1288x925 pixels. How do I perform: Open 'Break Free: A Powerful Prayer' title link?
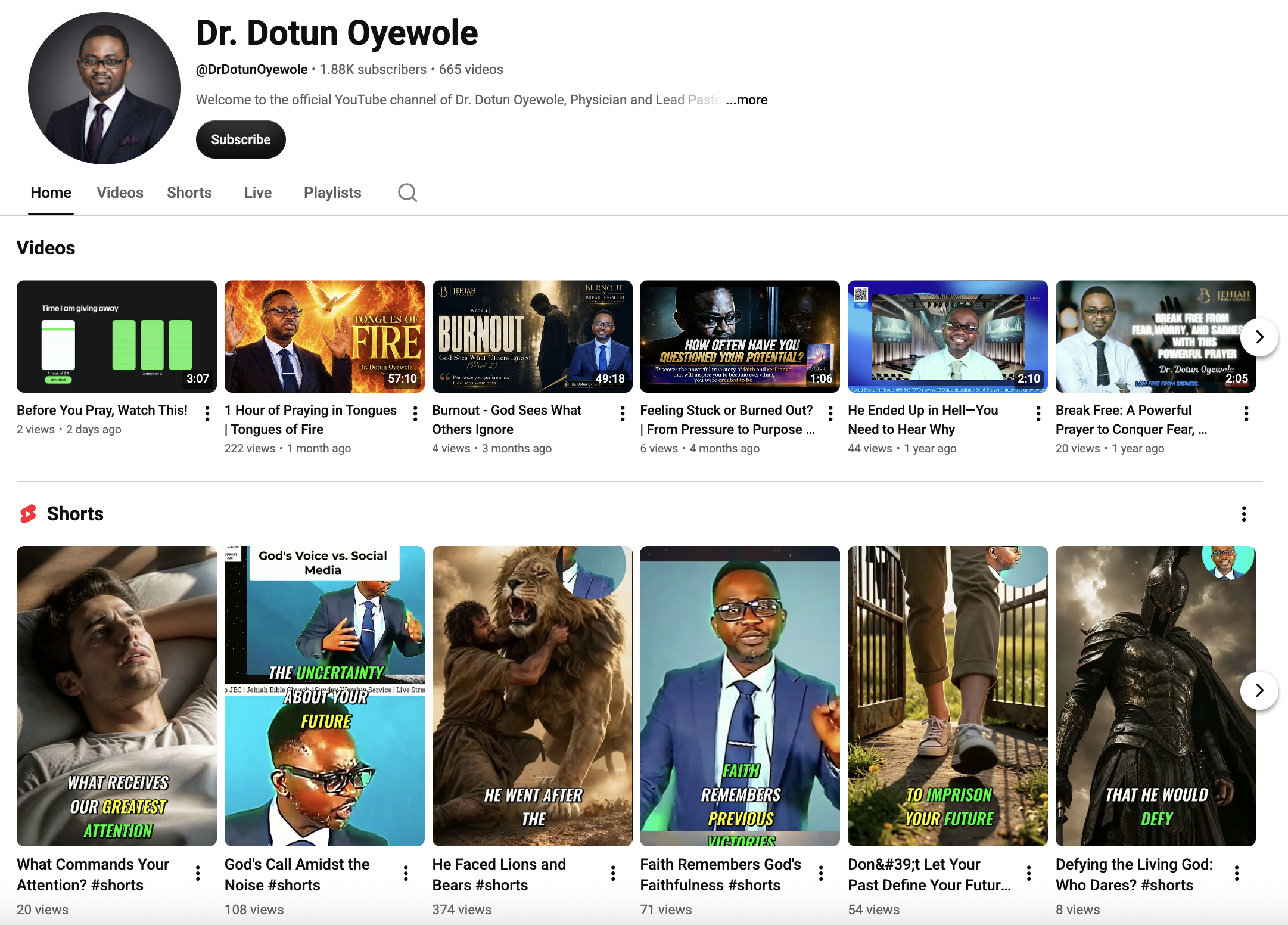click(x=1131, y=420)
